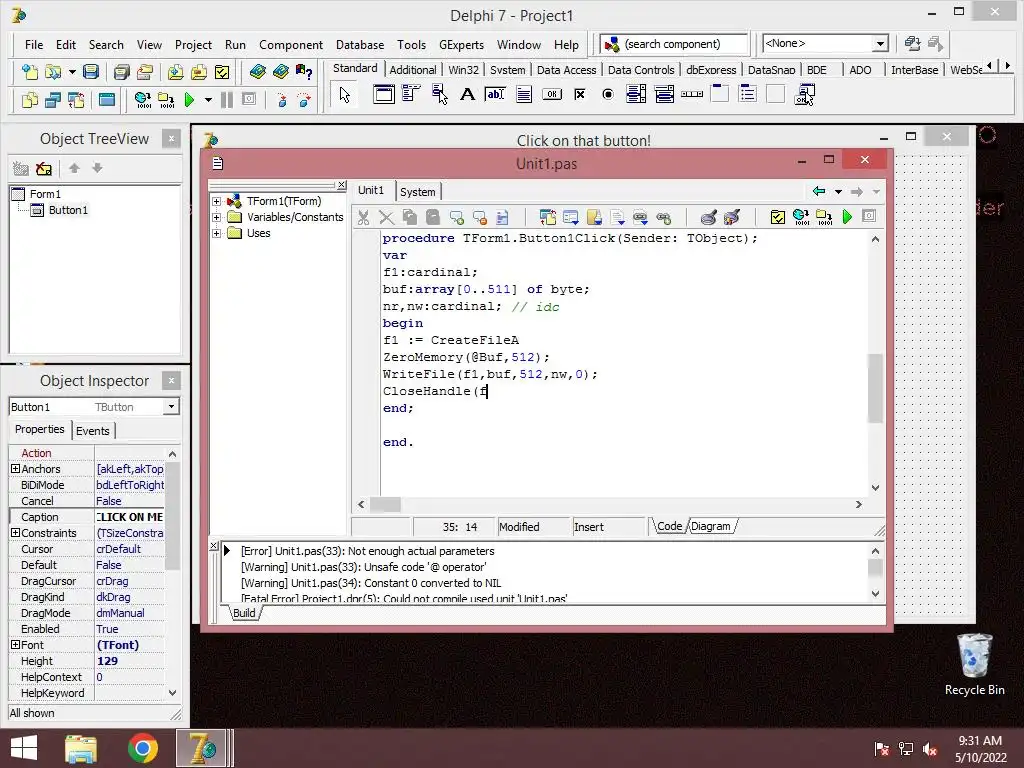Expand the Anchors property
This screenshot has width=1024, height=768.
coord(15,469)
